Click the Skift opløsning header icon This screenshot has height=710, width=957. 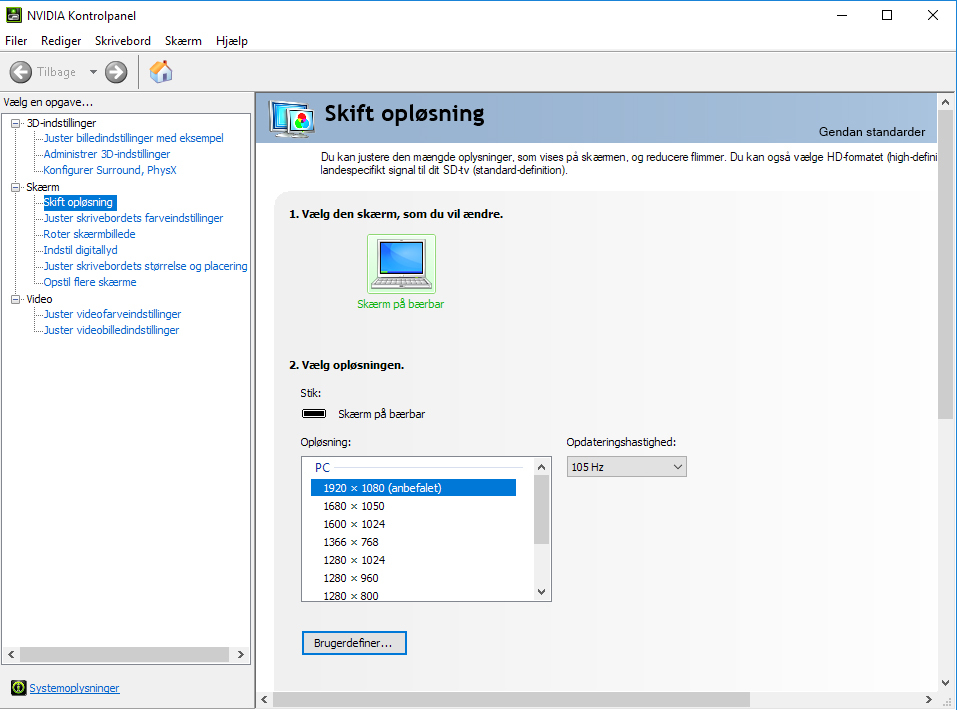(292, 119)
